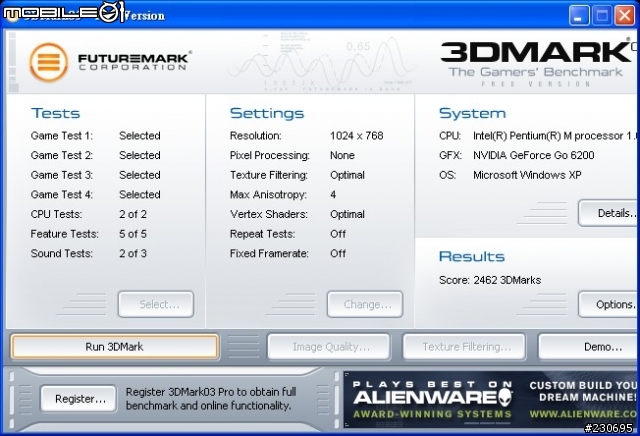Click Repeat Tests value 'Off'
This screenshot has width=640, height=436.
click(338, 234)
